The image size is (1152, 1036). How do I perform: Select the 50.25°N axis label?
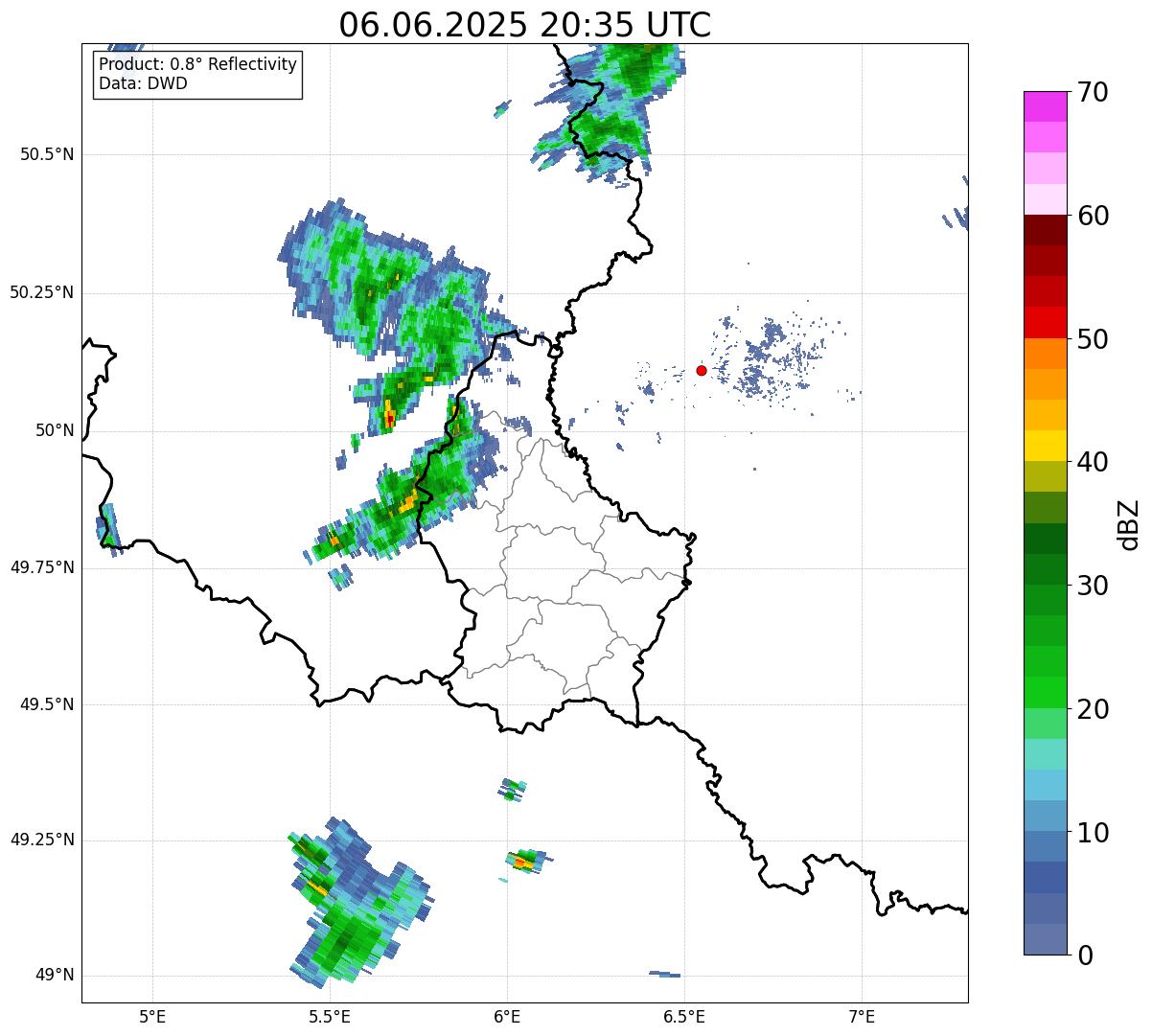[x=42, y=292]
